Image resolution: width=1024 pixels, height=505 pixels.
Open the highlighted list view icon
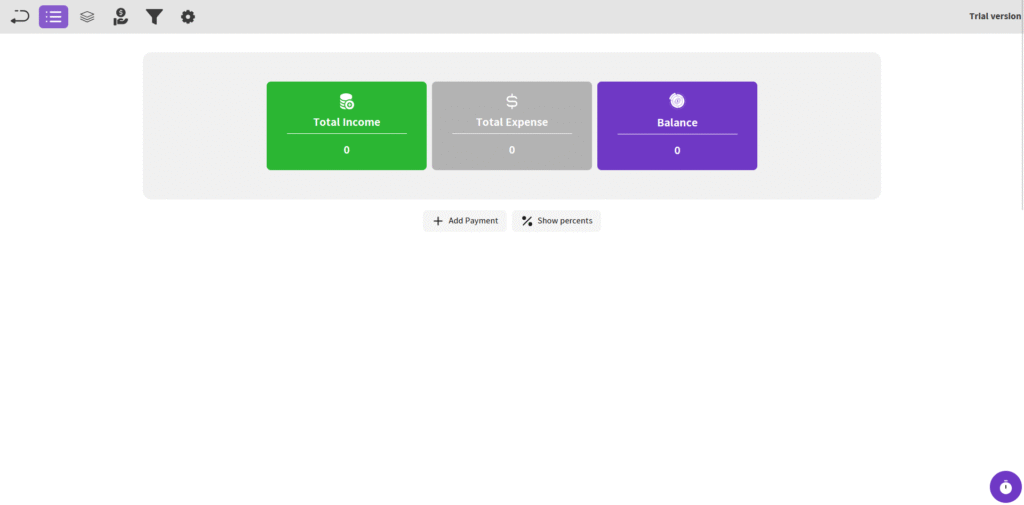54,16
